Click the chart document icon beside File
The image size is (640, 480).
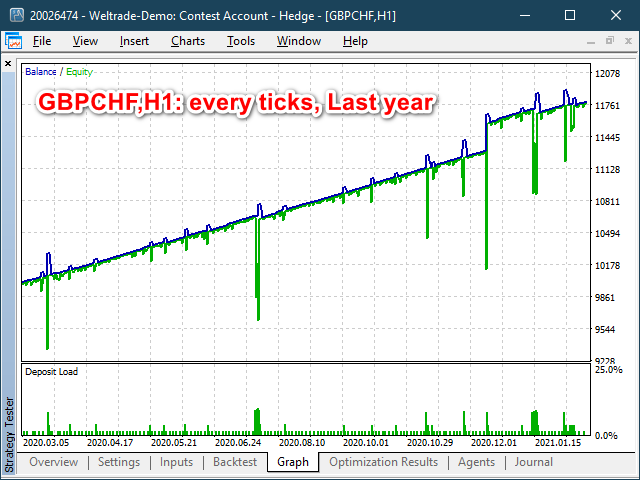(x=13, y=41)
